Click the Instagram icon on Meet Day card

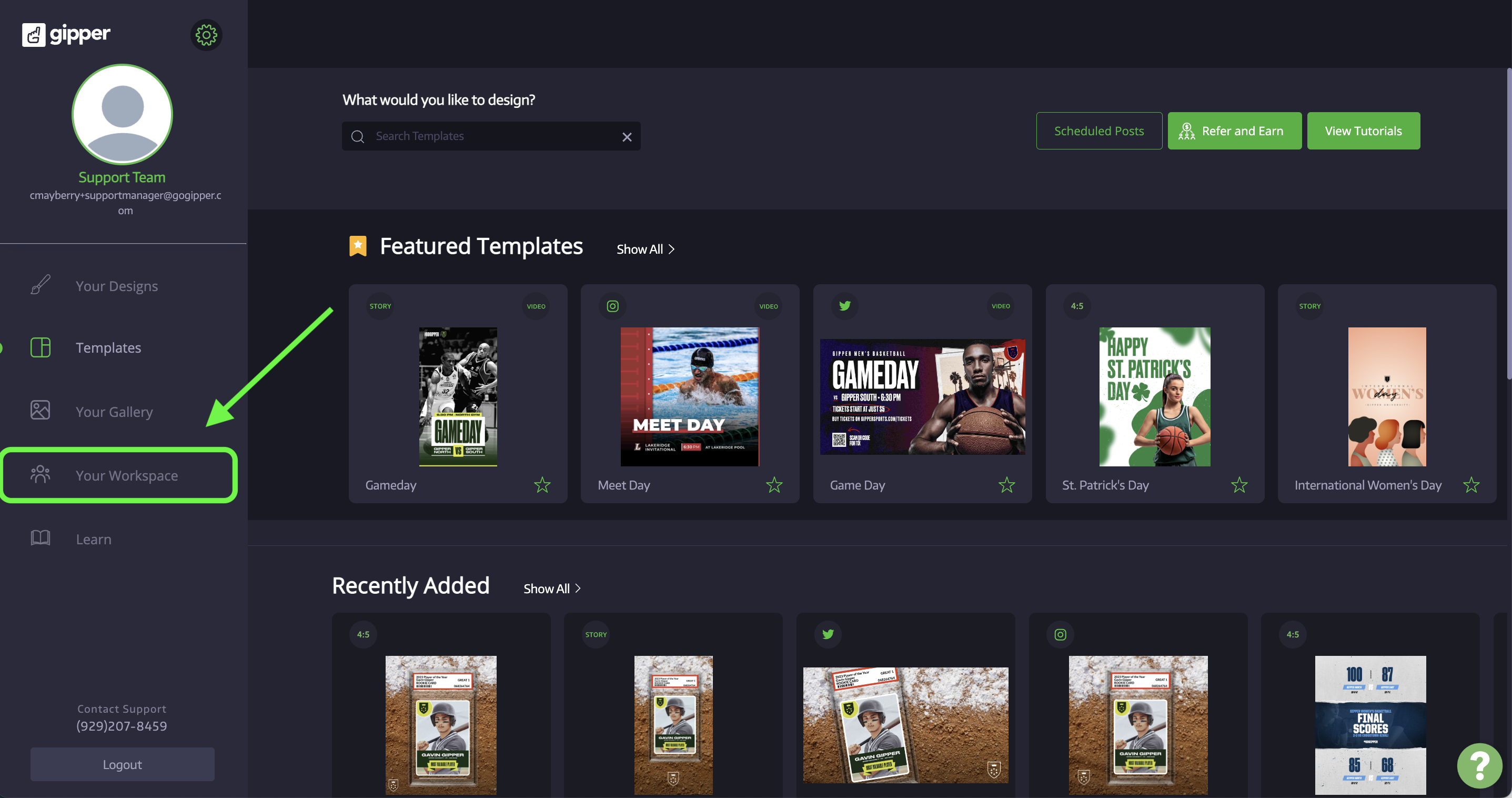(612, 306)
